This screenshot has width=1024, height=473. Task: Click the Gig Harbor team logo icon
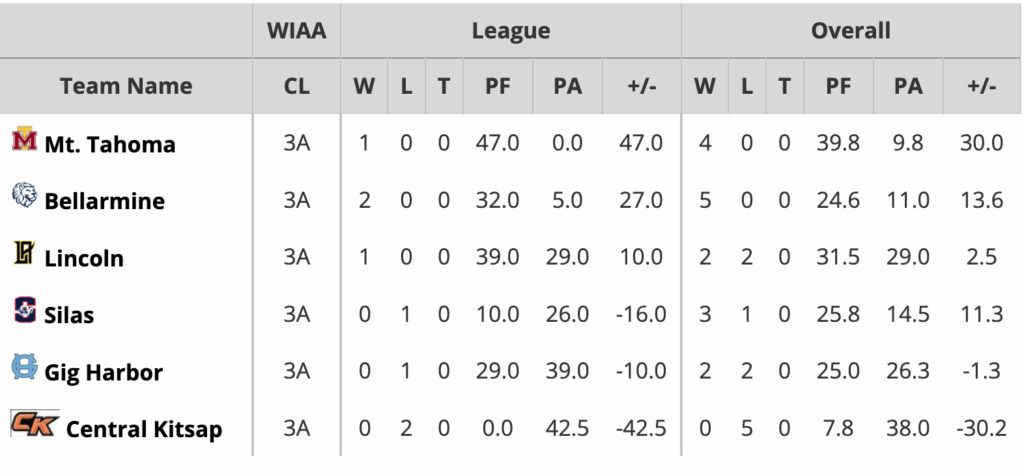24,369
